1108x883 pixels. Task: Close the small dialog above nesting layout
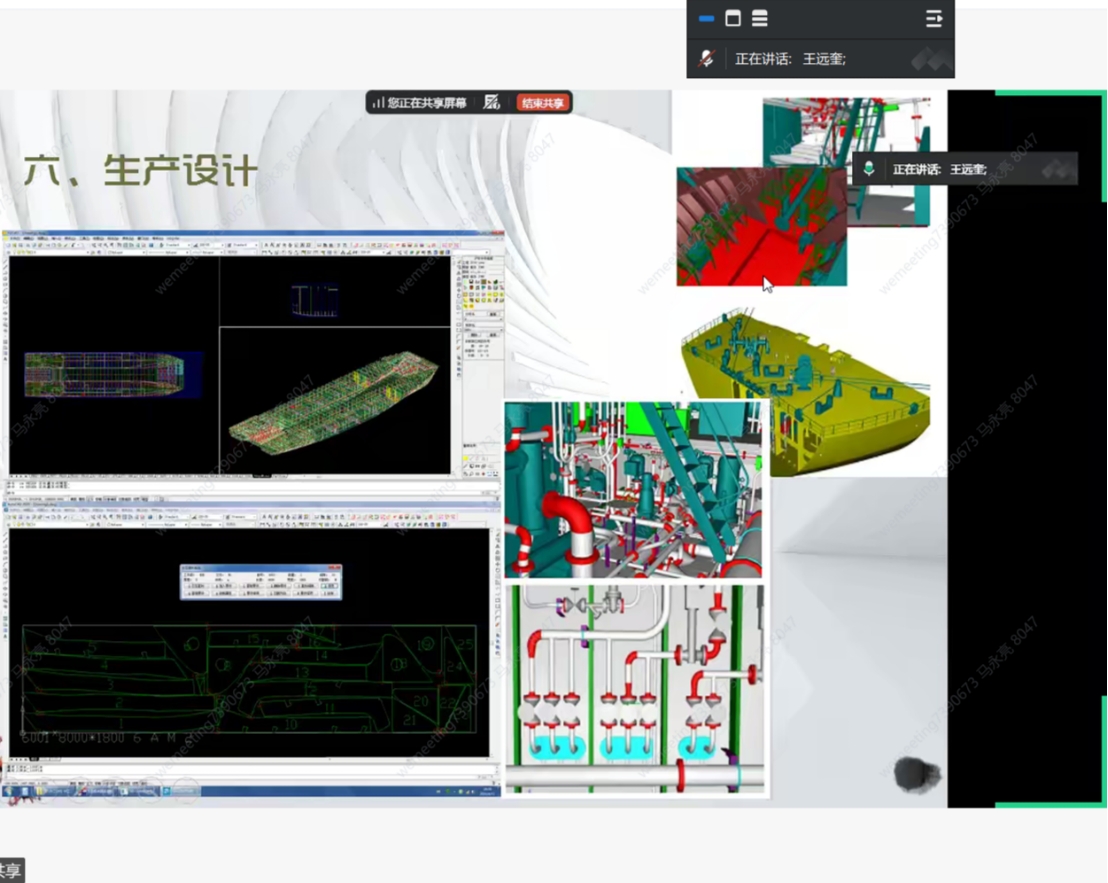point(335,569)
